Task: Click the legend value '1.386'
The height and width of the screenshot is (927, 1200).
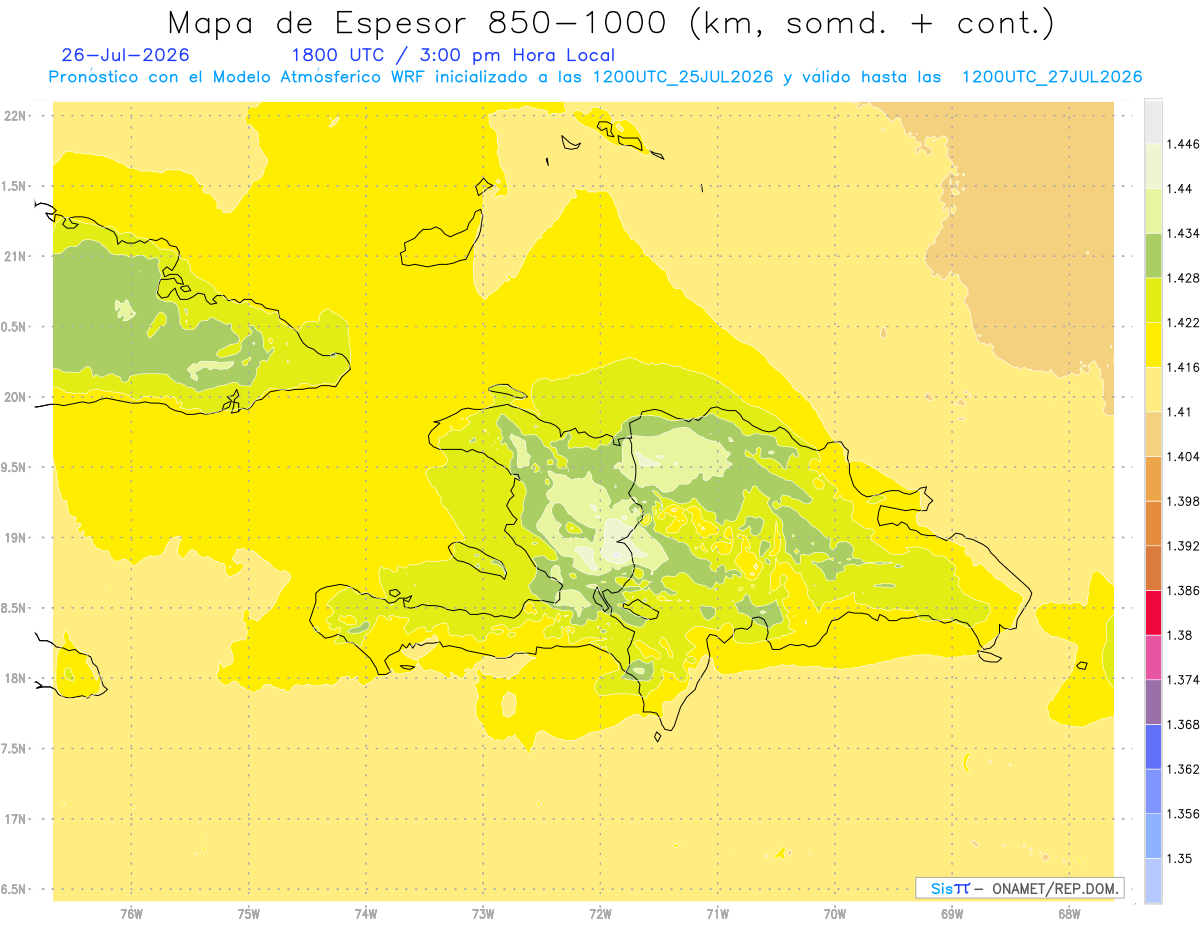Action: pos(1183,591)
